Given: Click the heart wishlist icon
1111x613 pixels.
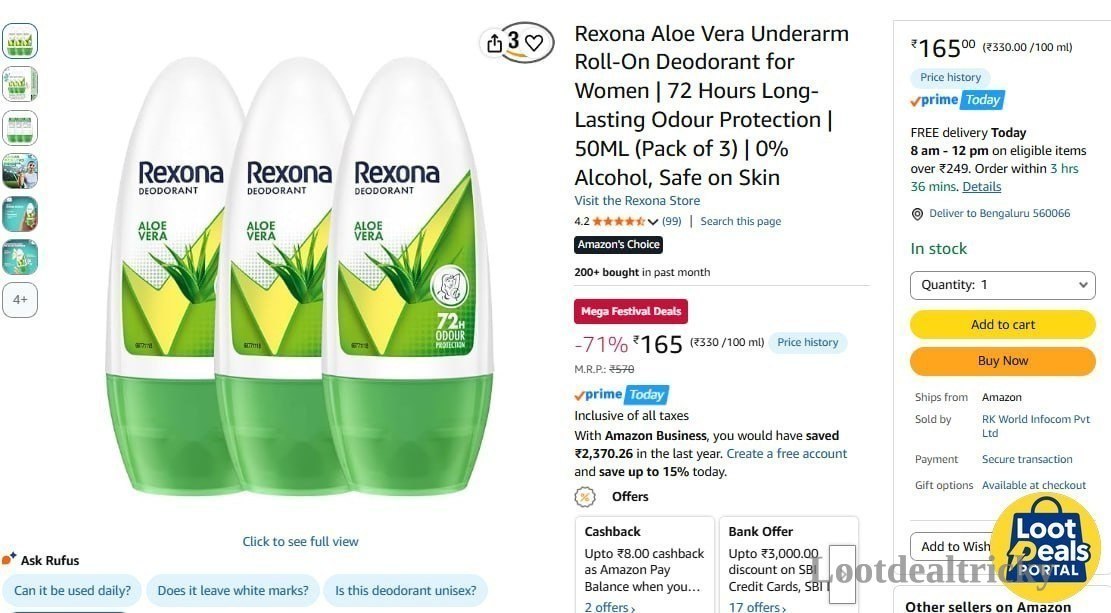Looking at the screenshot, I should 534,43.
